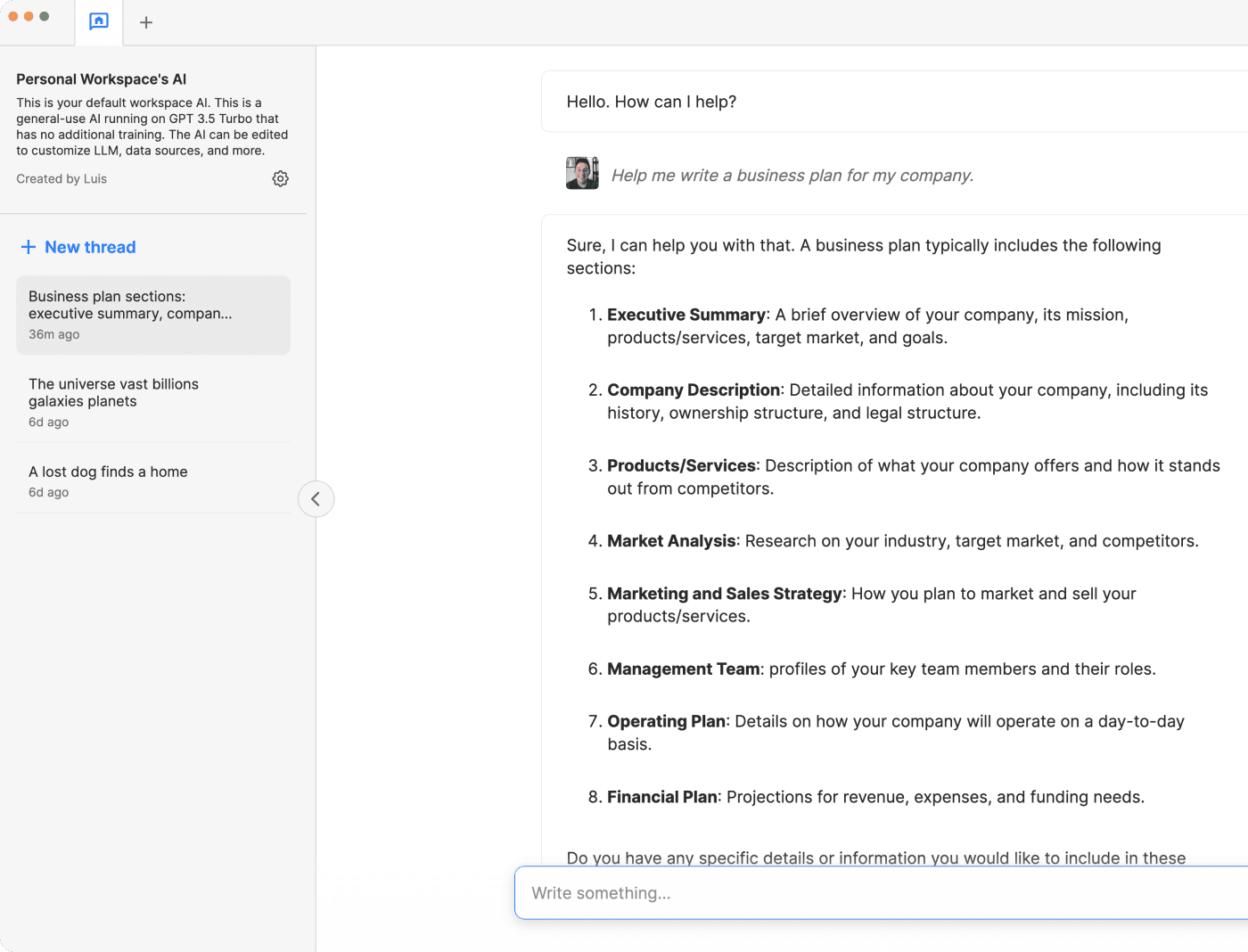Click the "Help me write a business plan" prompt

point(792,176)
